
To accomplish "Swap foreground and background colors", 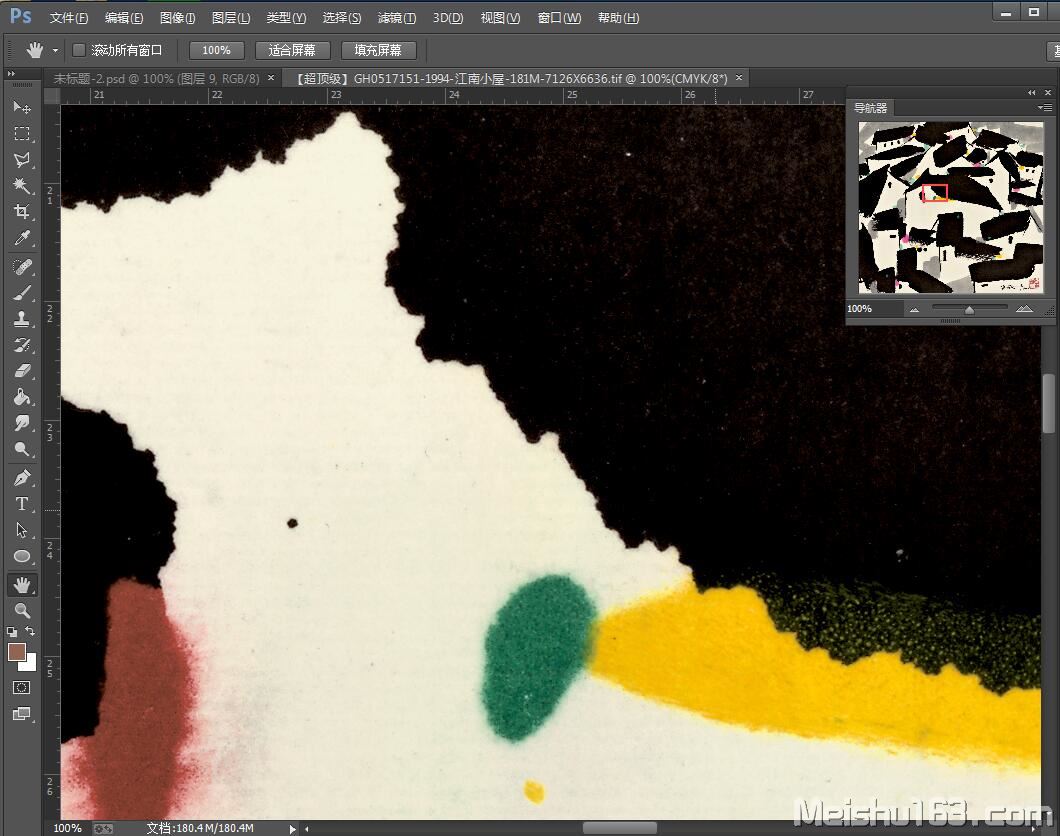I will coord(30,631).
